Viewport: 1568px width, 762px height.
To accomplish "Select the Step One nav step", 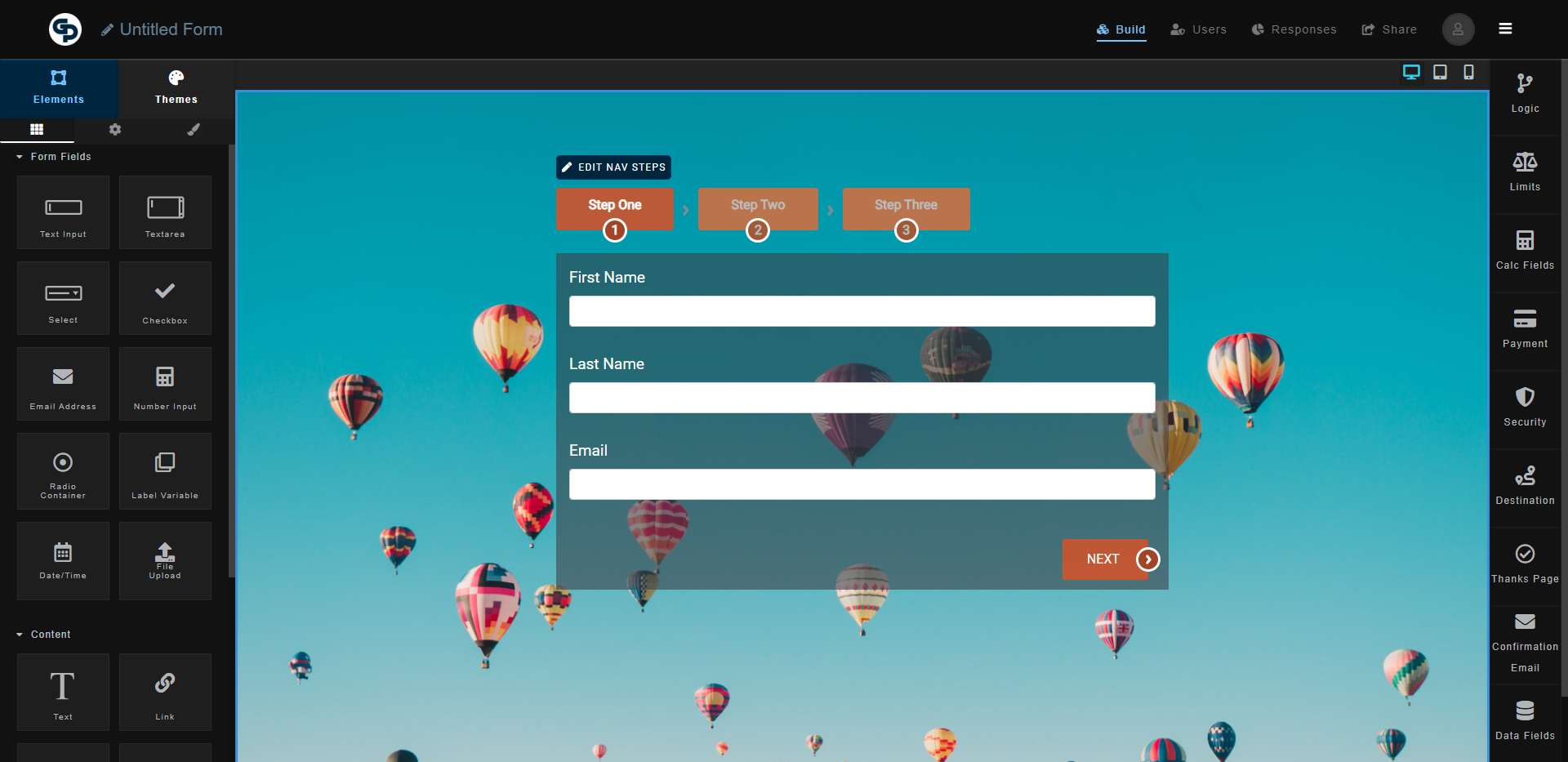I will click(615, 209).
